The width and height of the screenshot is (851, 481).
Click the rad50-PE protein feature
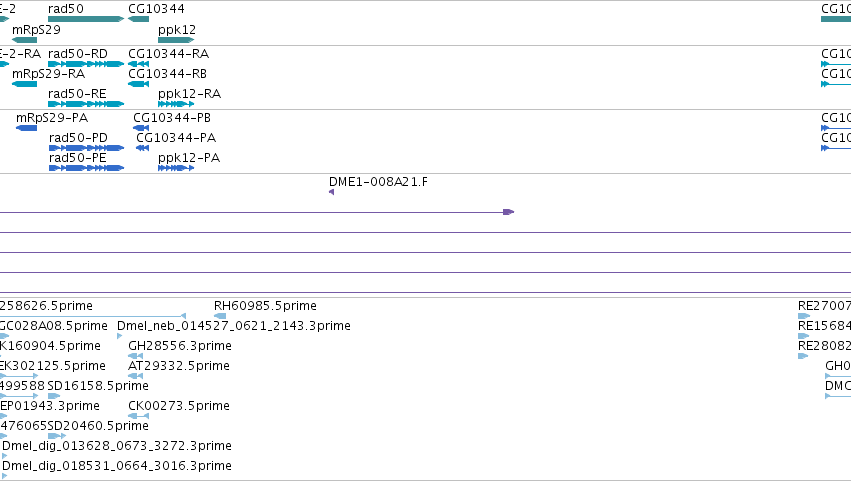(x=86, y=168)
